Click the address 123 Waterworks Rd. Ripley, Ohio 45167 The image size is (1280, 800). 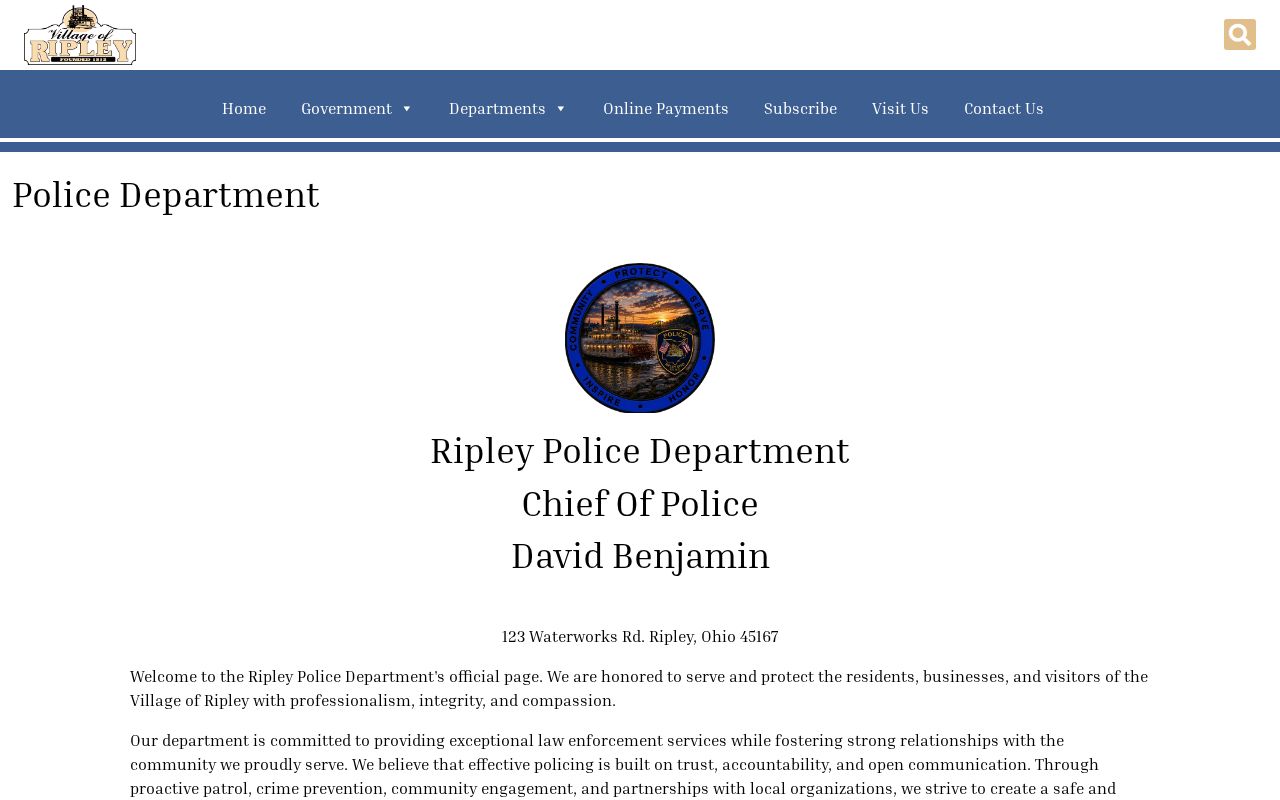(640, 636)
